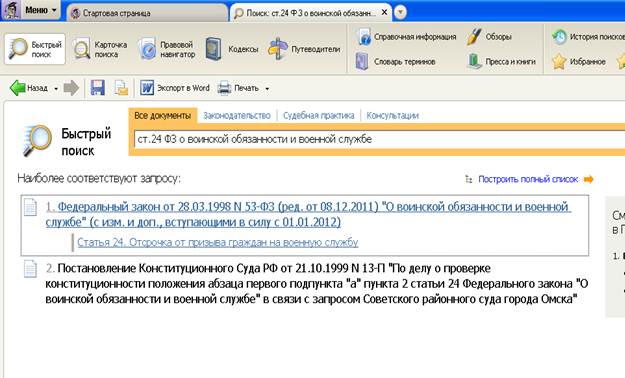Open Обзоры section

(x=490, y=37)
